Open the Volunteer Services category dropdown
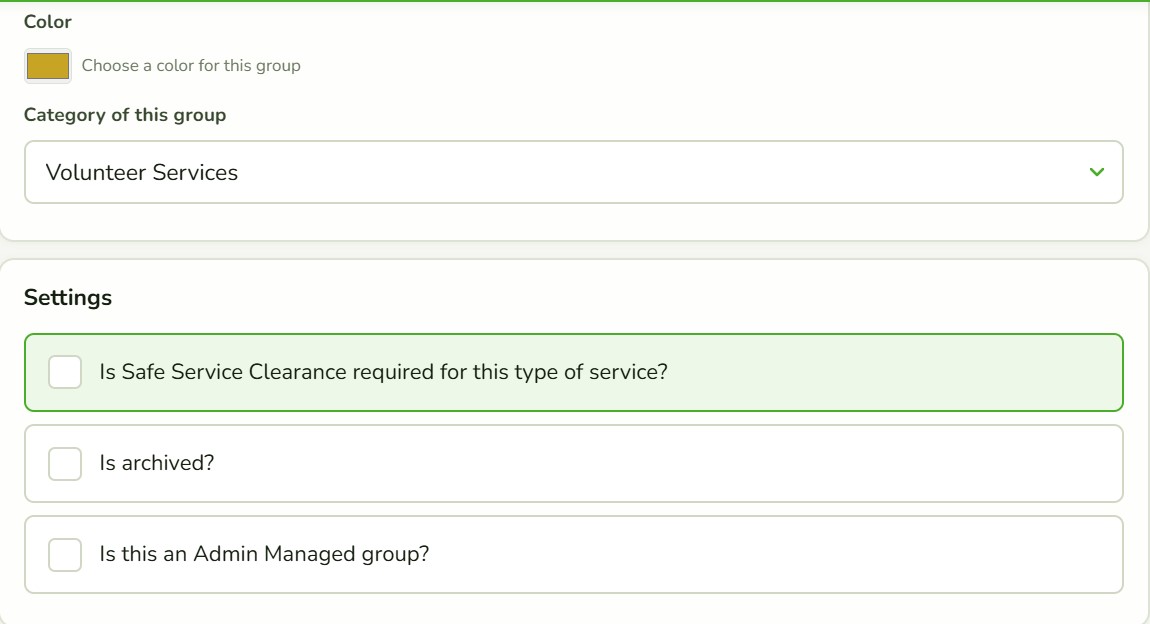 point(574,172)
